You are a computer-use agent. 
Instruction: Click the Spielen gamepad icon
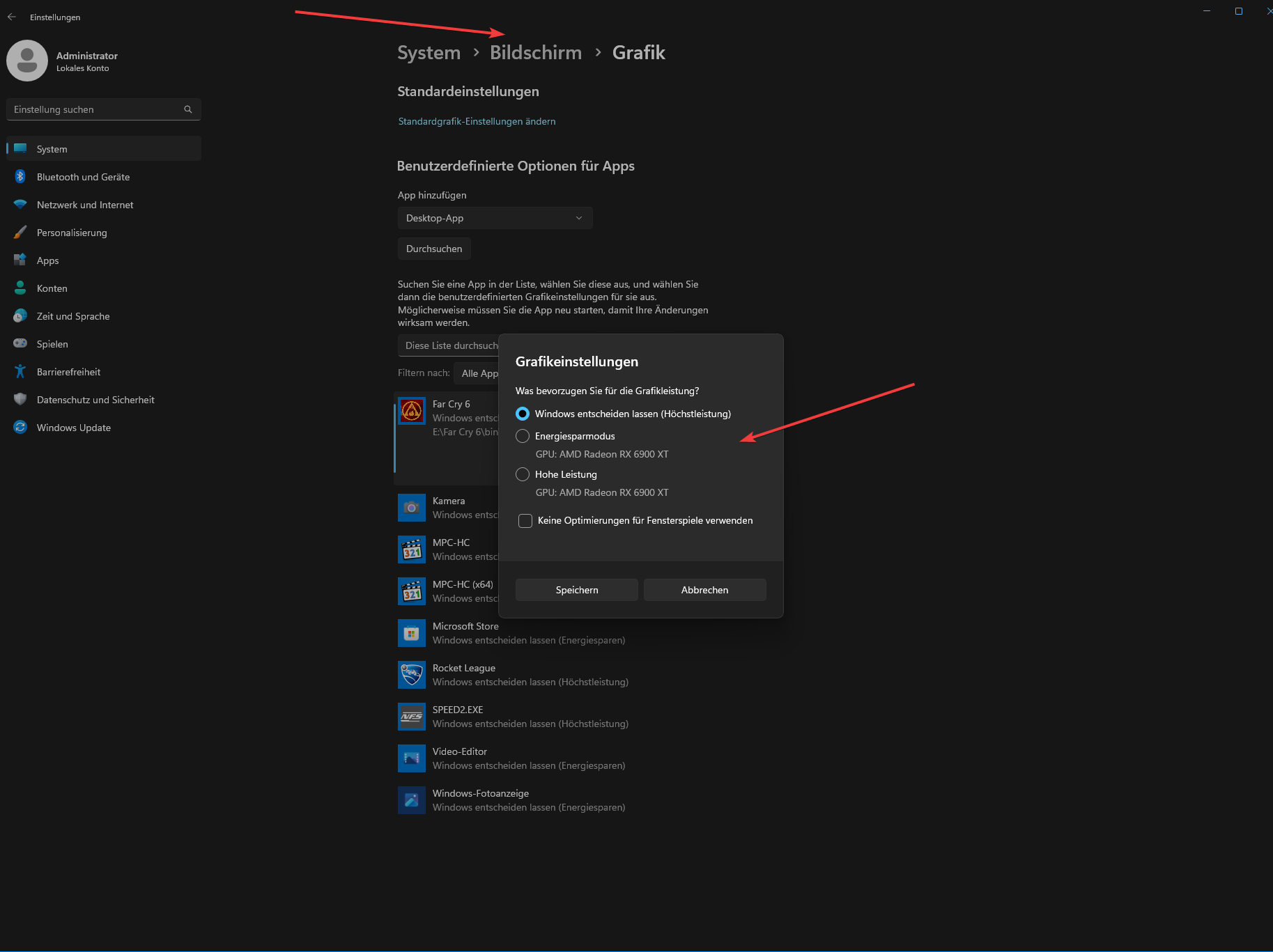click(20, 344)
